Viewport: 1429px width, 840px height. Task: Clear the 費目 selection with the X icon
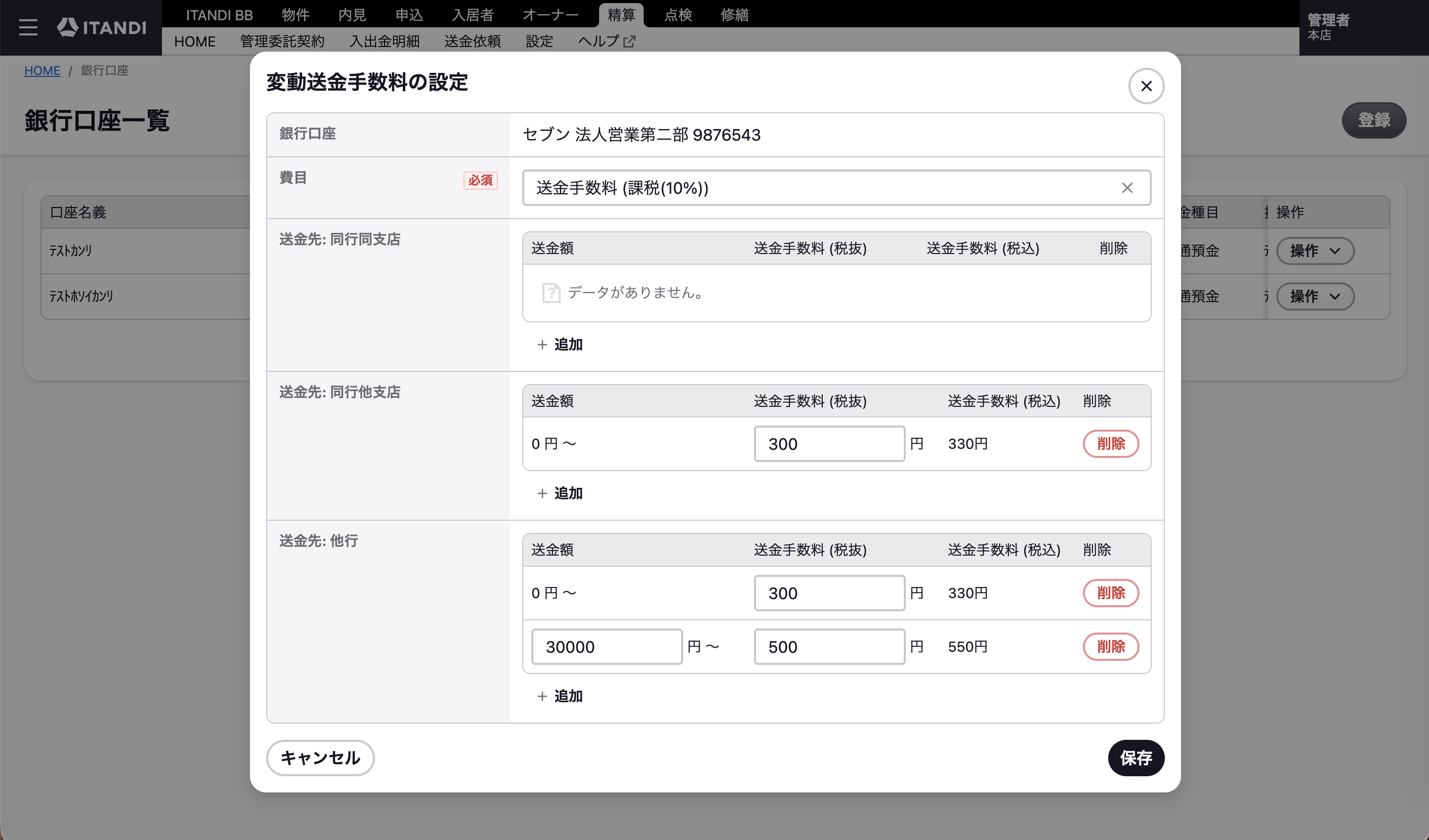coord(1127,188)
